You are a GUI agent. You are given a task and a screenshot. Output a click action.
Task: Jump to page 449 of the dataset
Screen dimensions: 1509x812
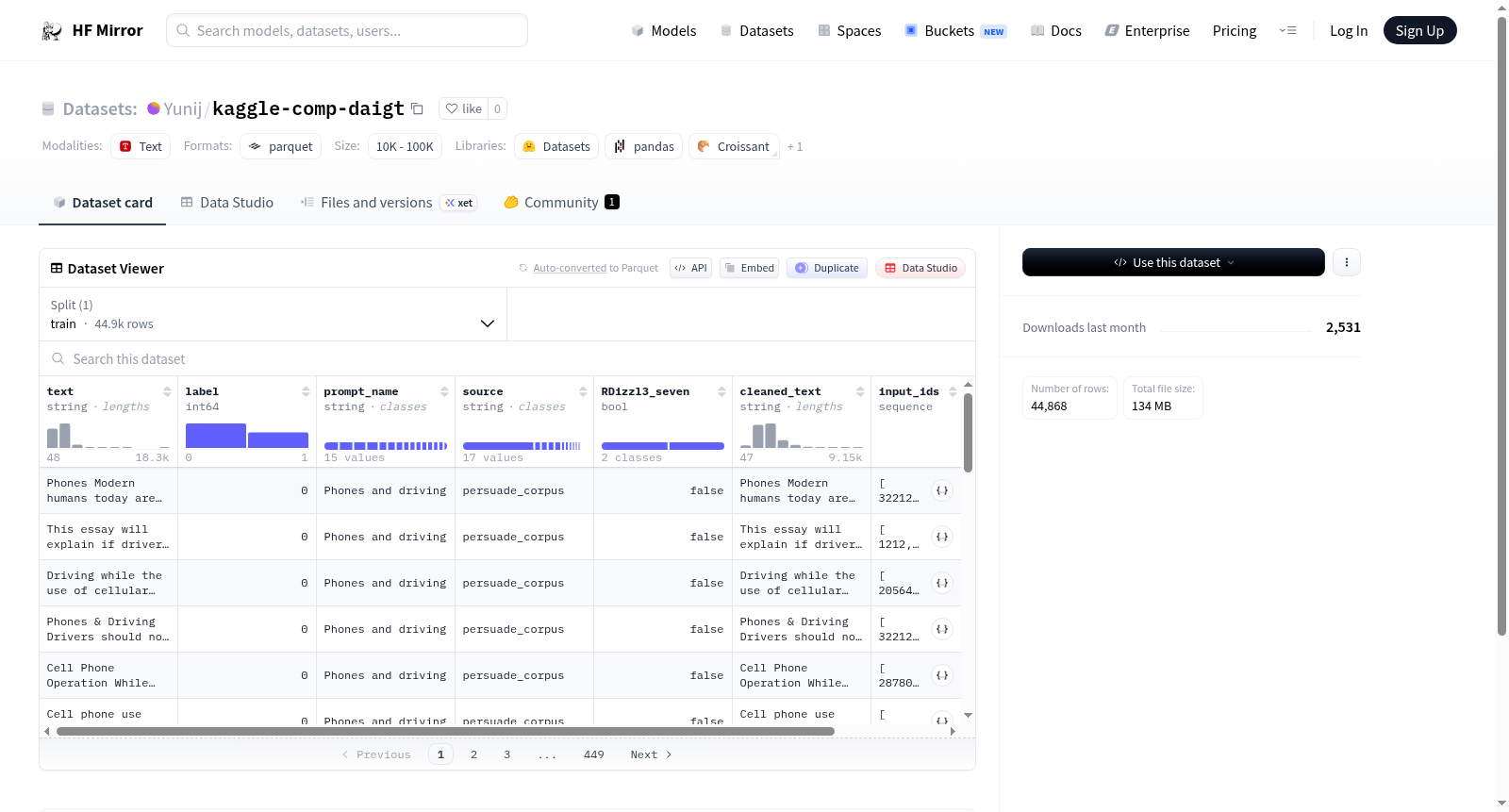(594, 754)
